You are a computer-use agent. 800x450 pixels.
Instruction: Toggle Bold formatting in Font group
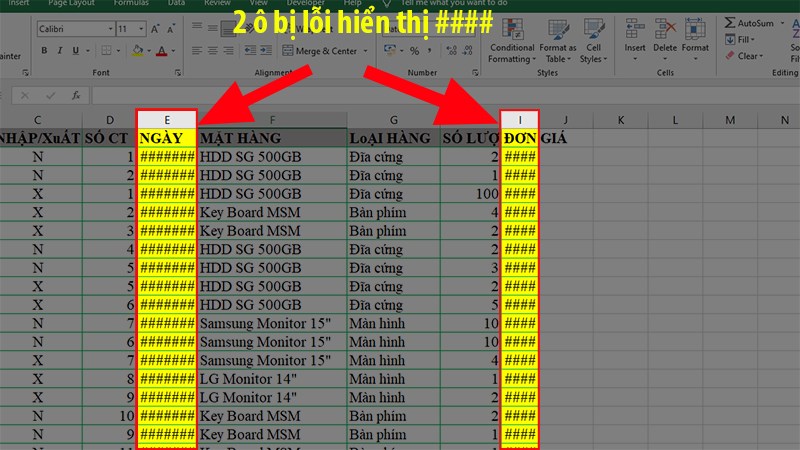45,50
